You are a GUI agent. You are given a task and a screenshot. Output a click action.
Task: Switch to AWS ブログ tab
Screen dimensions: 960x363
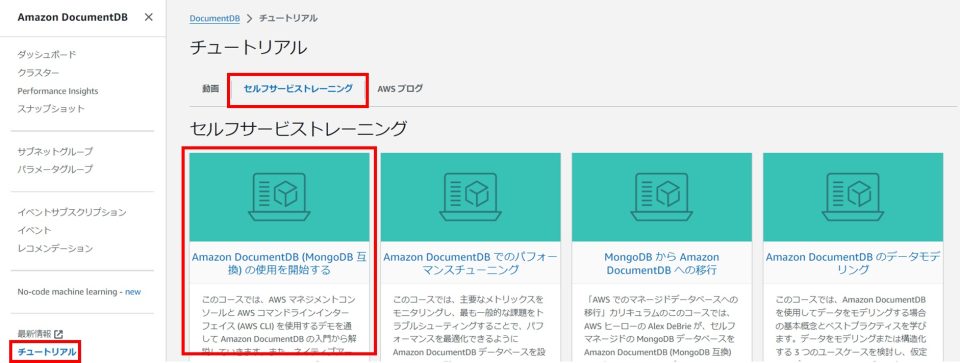[400, 89]
